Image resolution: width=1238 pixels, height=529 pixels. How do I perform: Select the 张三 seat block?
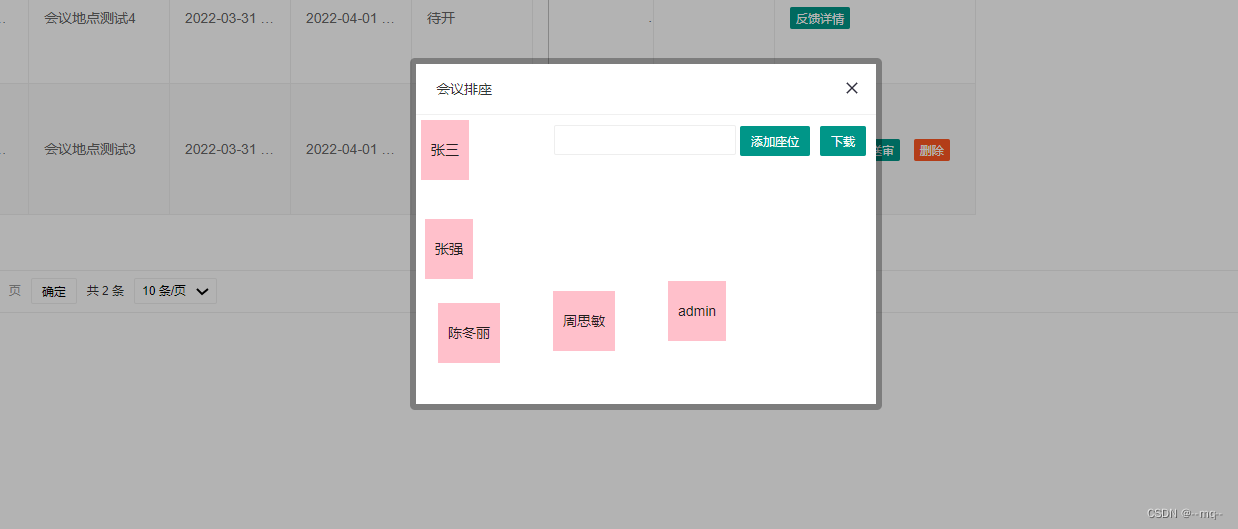pyautogui.click(x=445, y=150)
